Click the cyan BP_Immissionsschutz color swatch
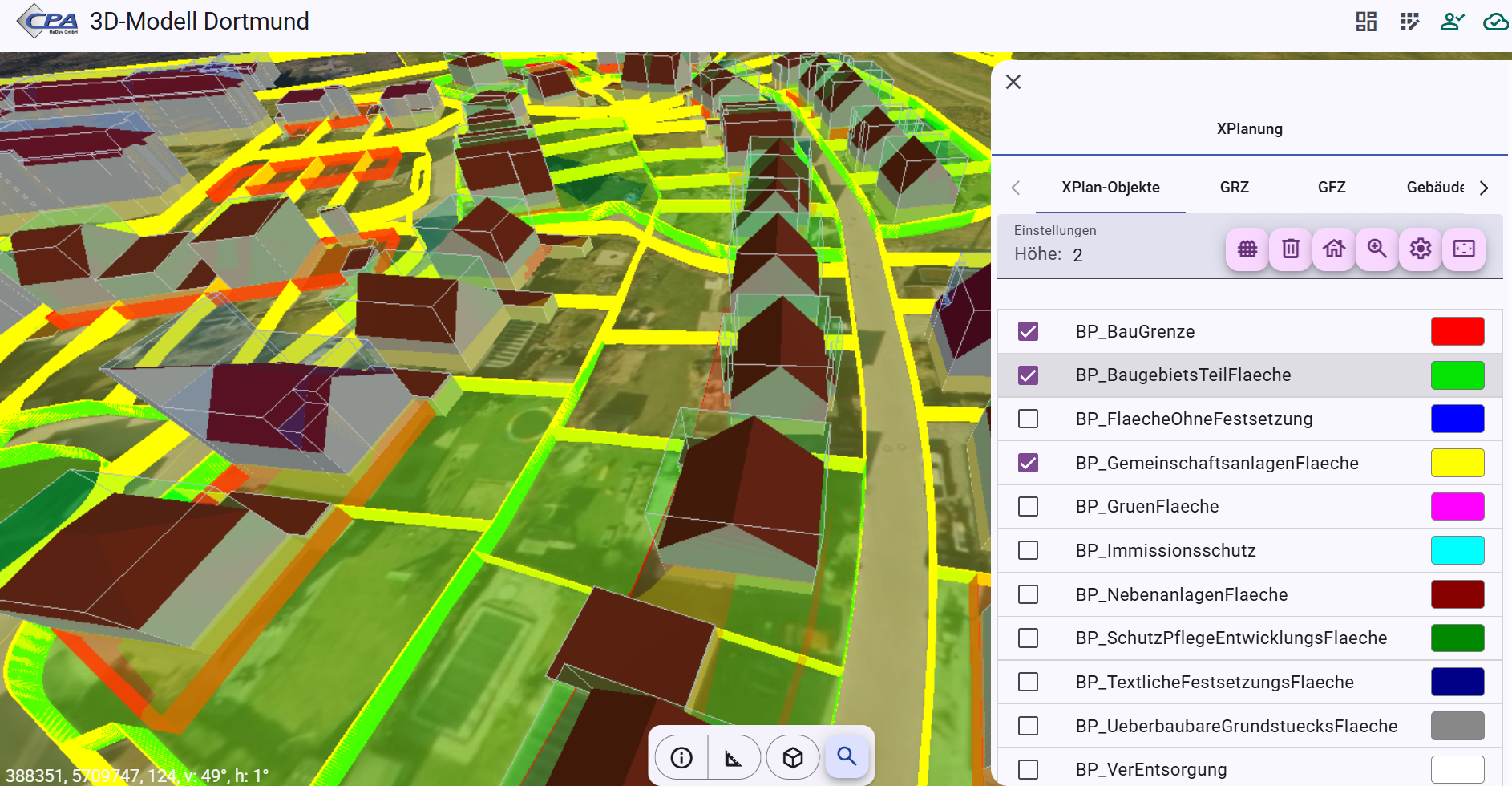Screen dimensions: 1512x786 tap(1457, 550)
